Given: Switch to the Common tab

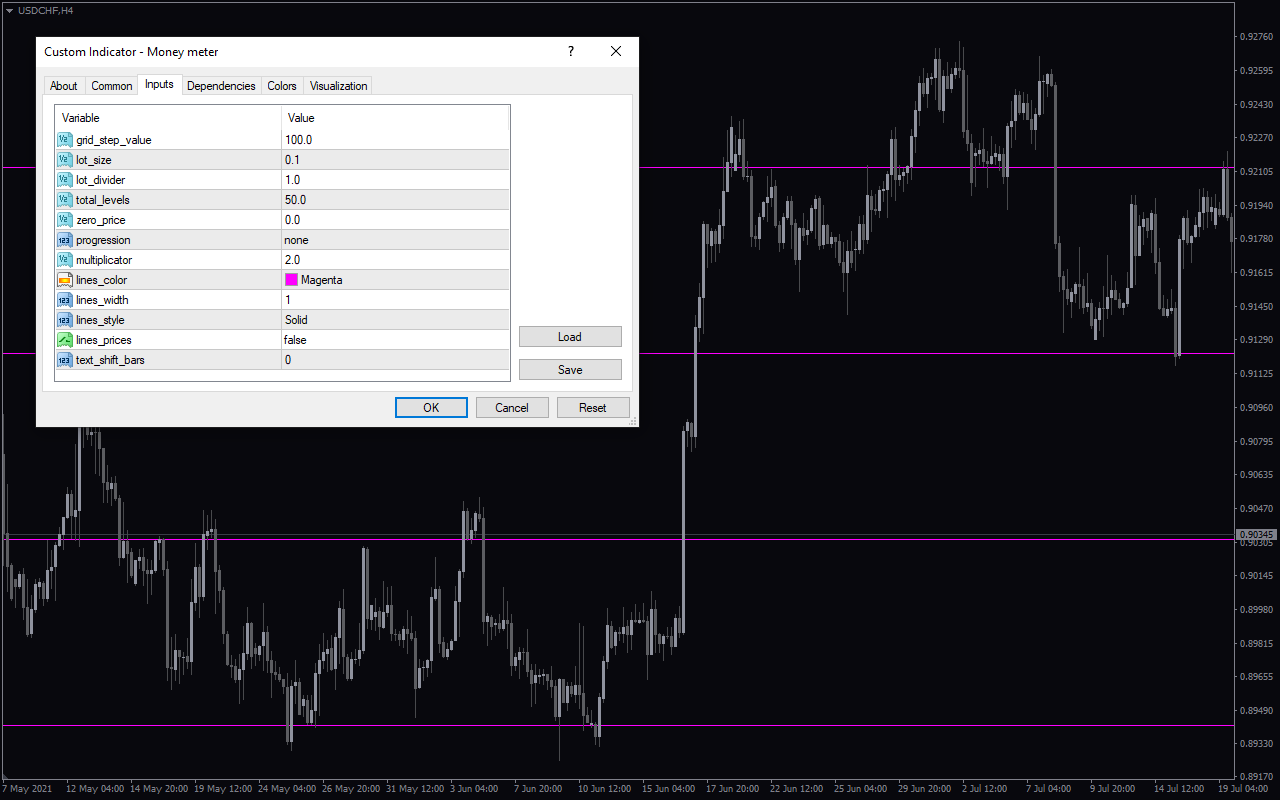Looking at the screenshot, I should coord(112,86).
